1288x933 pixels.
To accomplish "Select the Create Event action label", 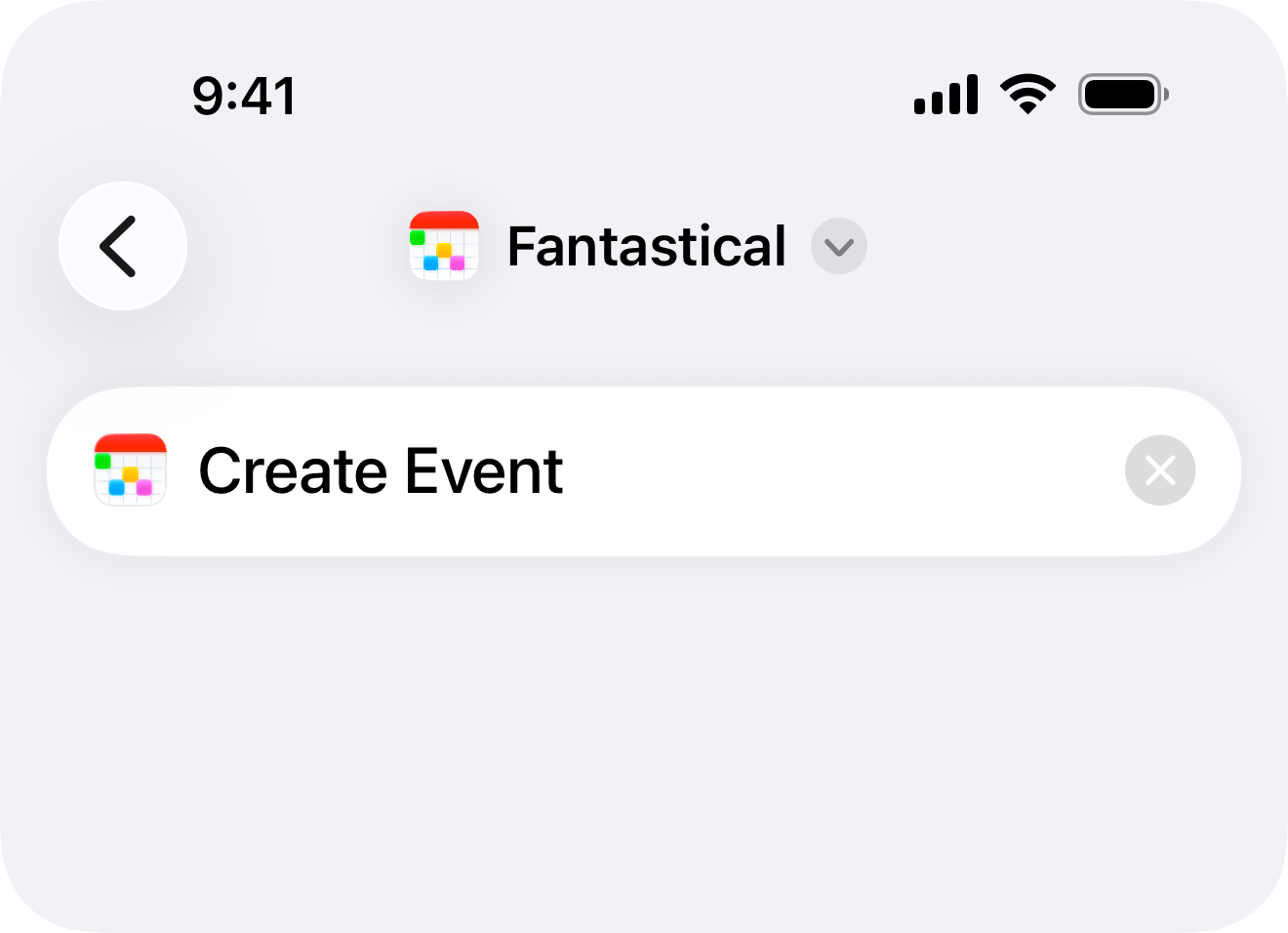I will coord(381,470).
